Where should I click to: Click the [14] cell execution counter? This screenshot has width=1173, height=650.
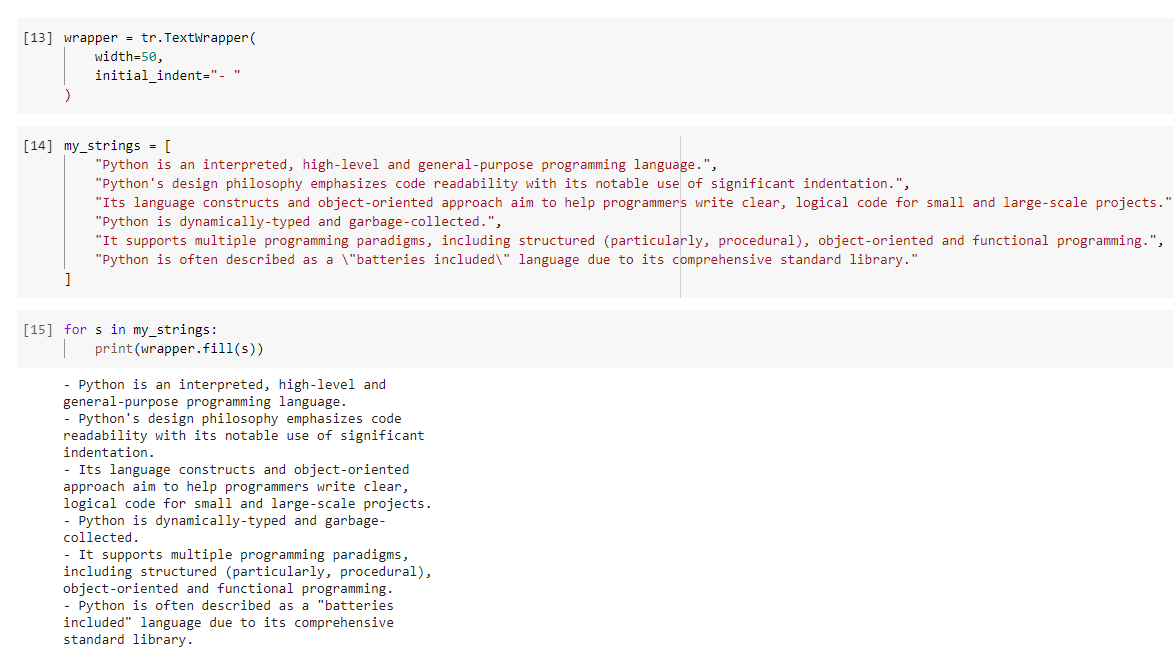pyautogui.click(x=38, y=146)
